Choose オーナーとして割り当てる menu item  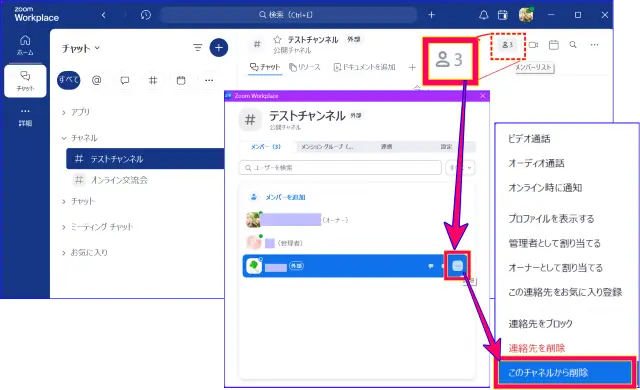click(x=555, y=268)
